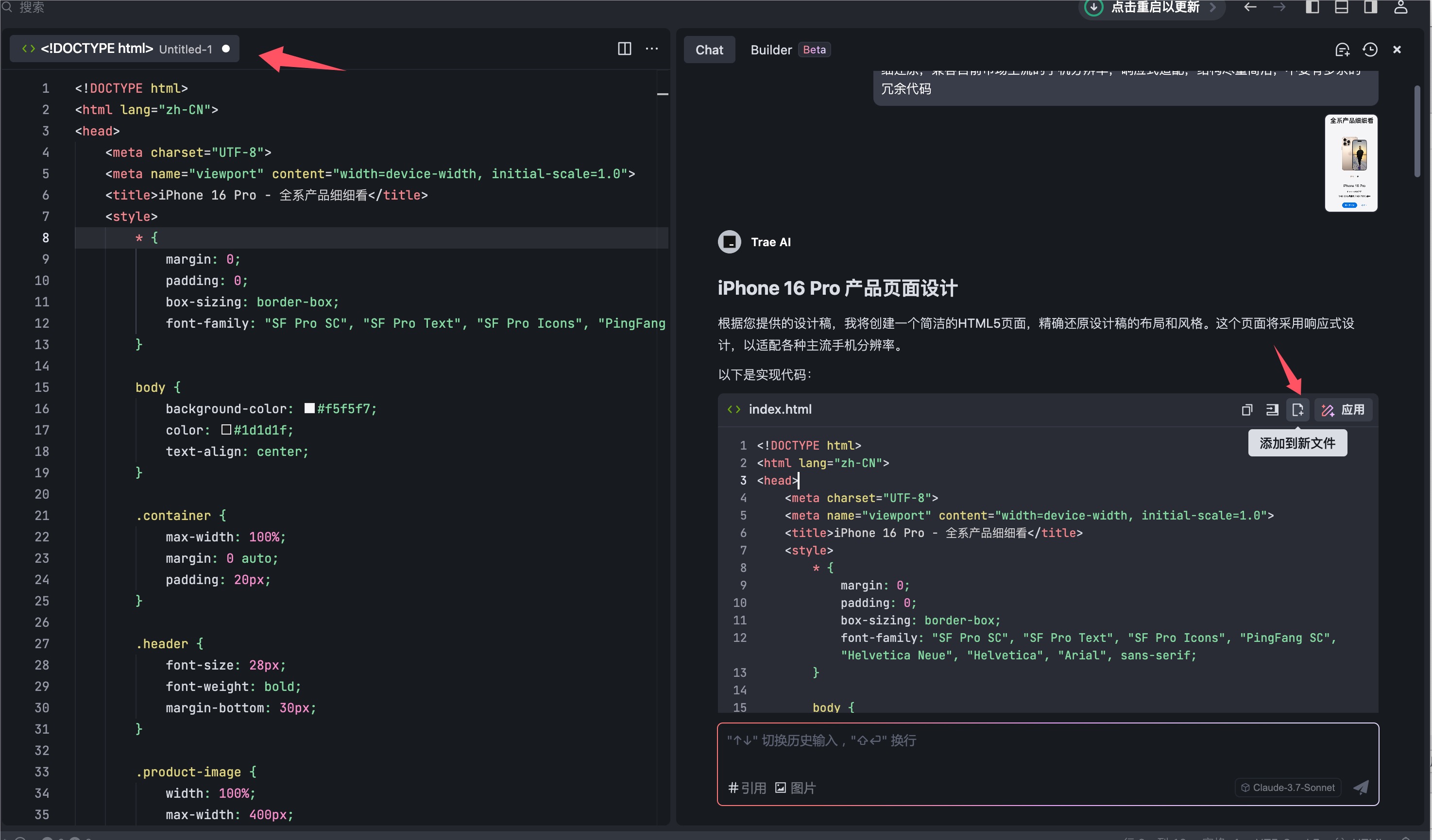Image resolution: width=1432 pixels, height=840 pixels.
Task: Click the split editor icon
Action: tap(624, 49)
